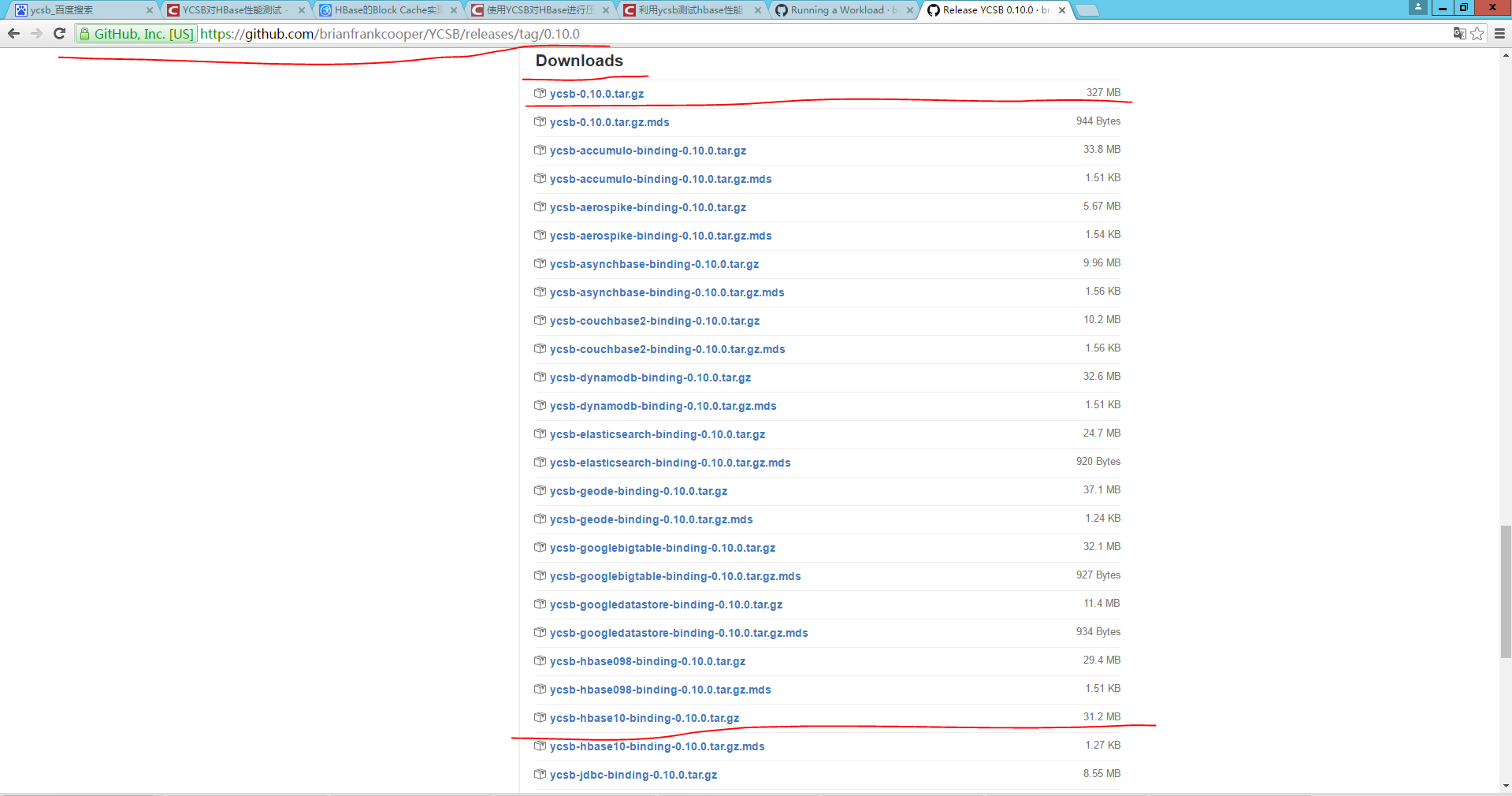Click the vertical scrollbar thumb
The height and width of the screenshot is (796, 1512).
point(1506,591)
